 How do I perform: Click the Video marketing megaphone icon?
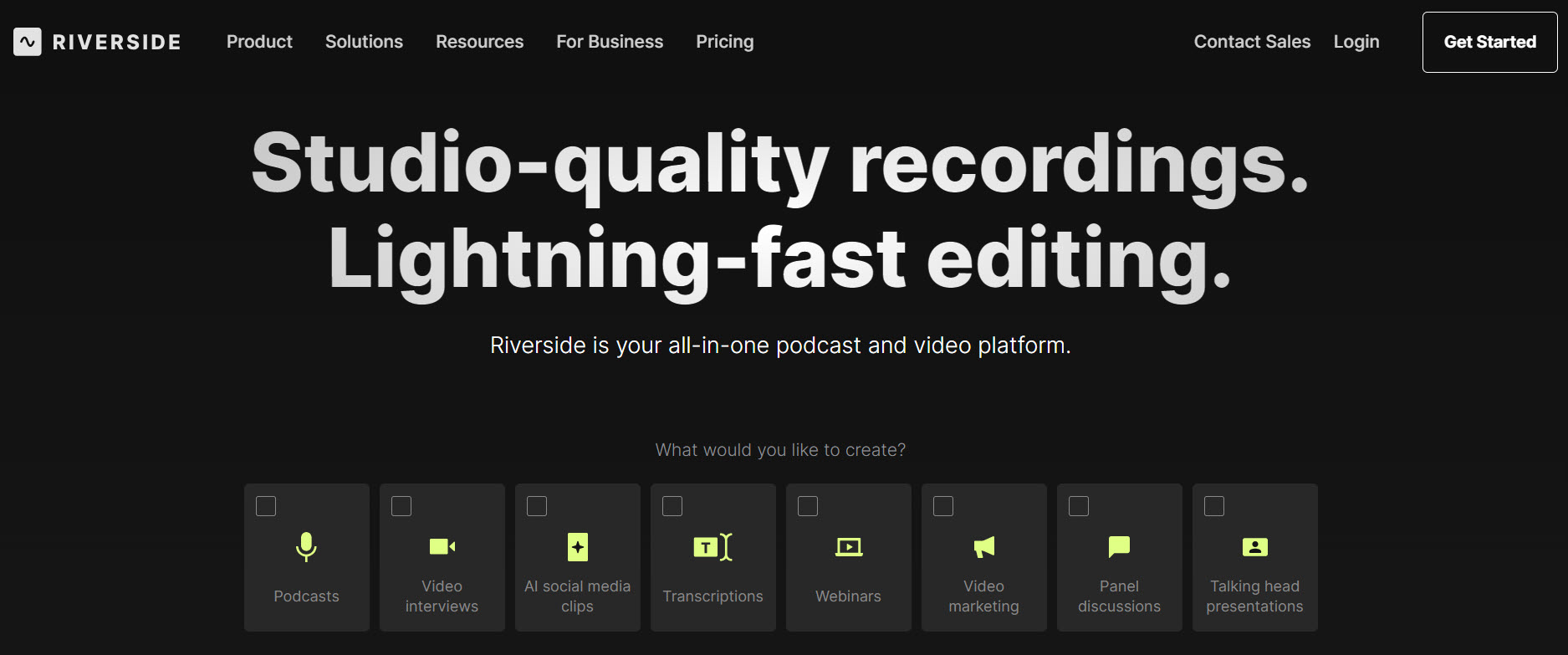[x=984, y=547]
